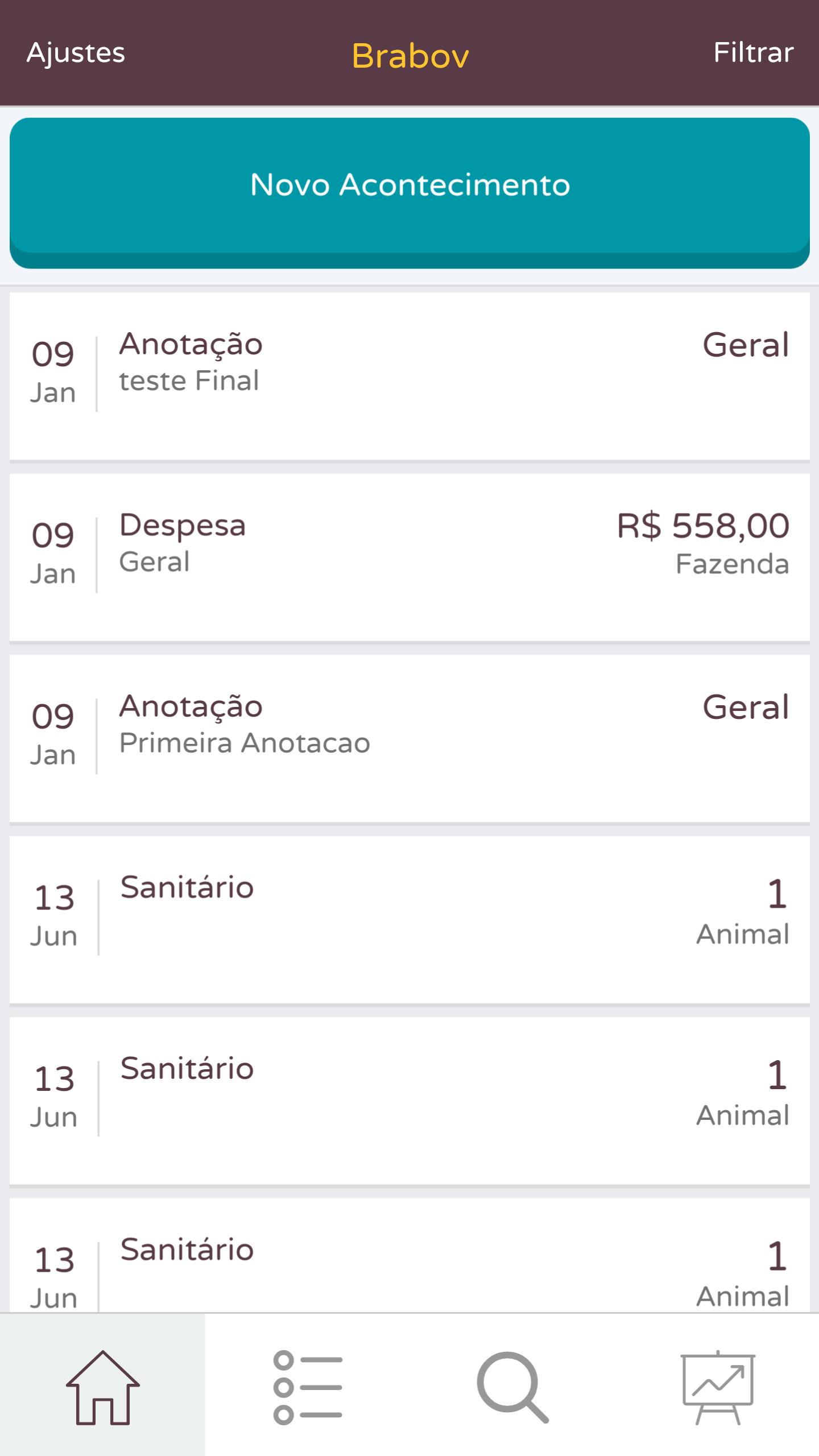This screenshot has width=819, height=1456.
Task: Tap the Fazenda label on Despesa
Action: tap(732, 564)
